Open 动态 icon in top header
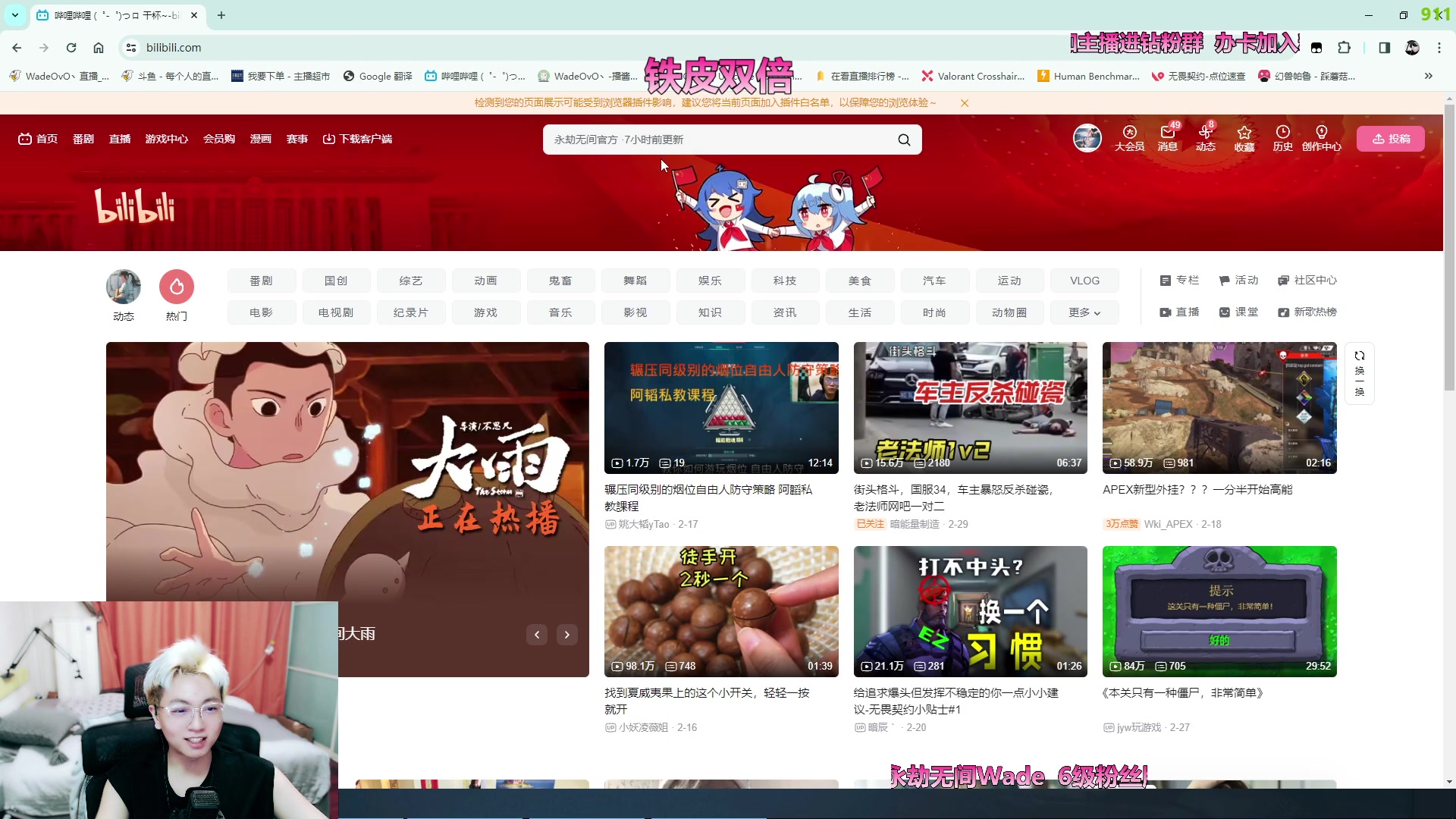Image resolution: width=1456 pixels, height=819 pixels. point(1206,138)
